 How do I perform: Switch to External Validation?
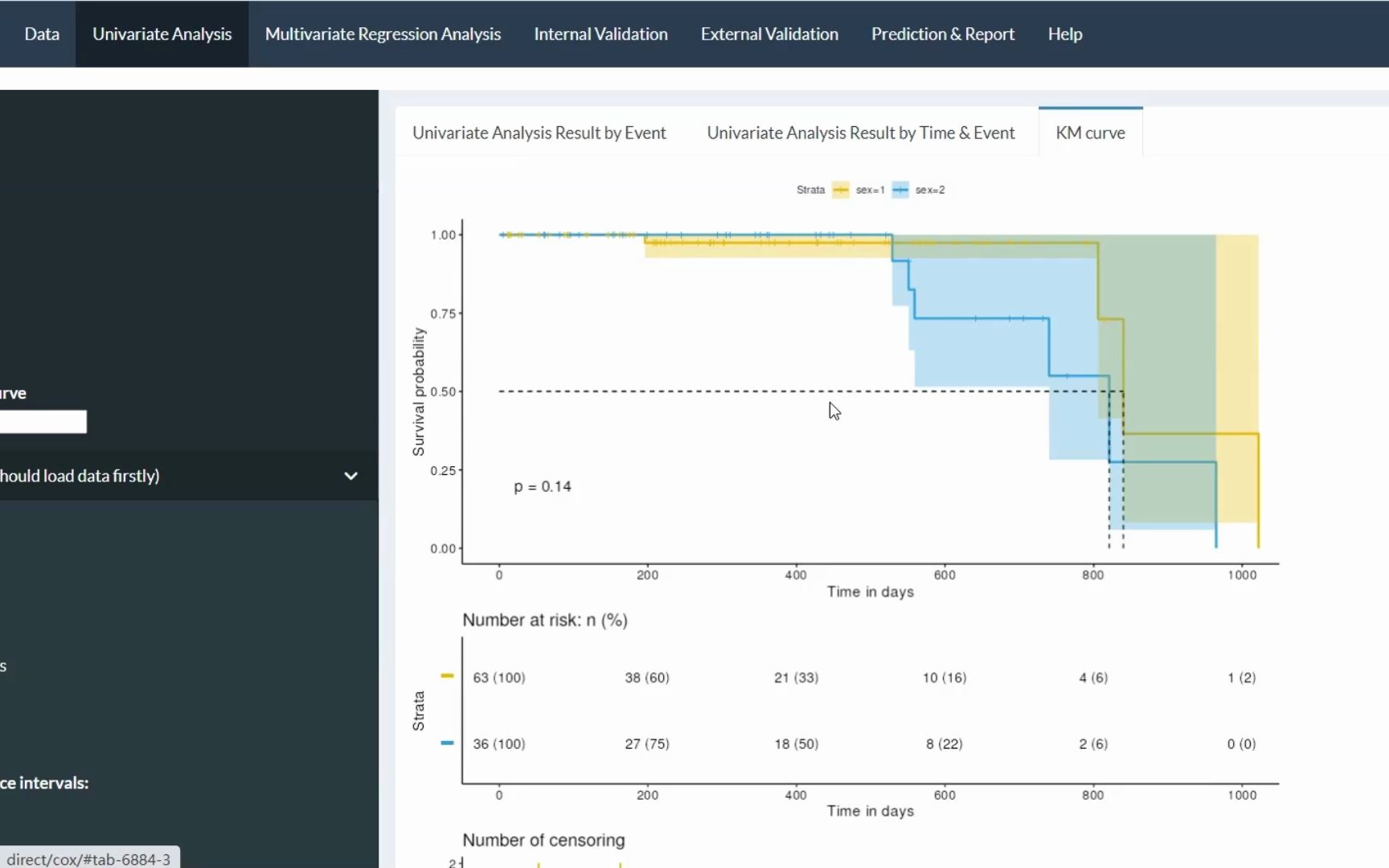click(x=769, y=34)
